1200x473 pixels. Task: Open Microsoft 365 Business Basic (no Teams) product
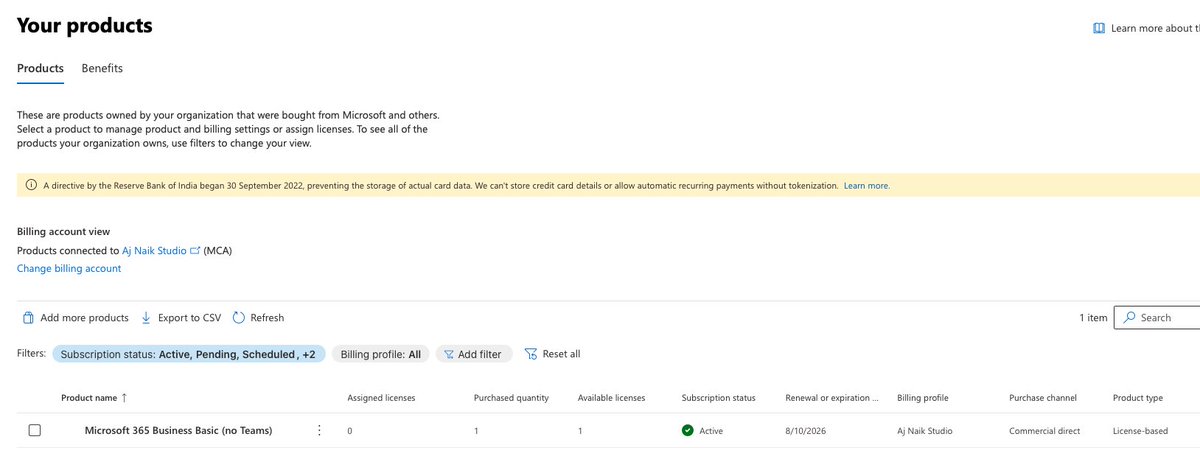(x=178, y=430)
